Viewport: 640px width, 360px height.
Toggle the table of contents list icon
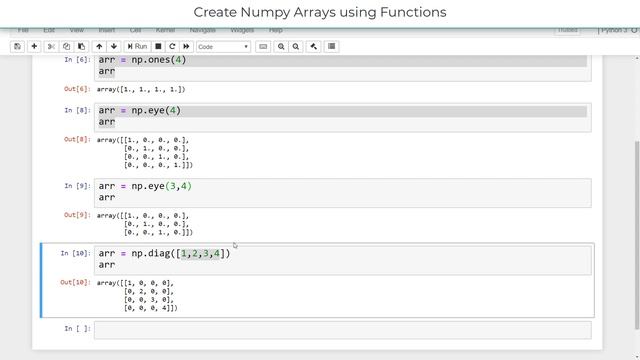tap(331, 47)
